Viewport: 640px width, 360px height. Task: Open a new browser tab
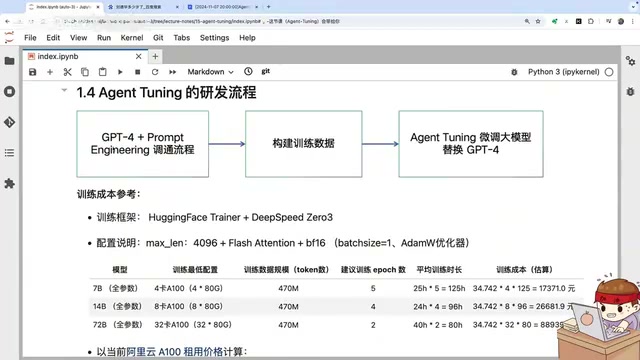(x=269, y=7)
